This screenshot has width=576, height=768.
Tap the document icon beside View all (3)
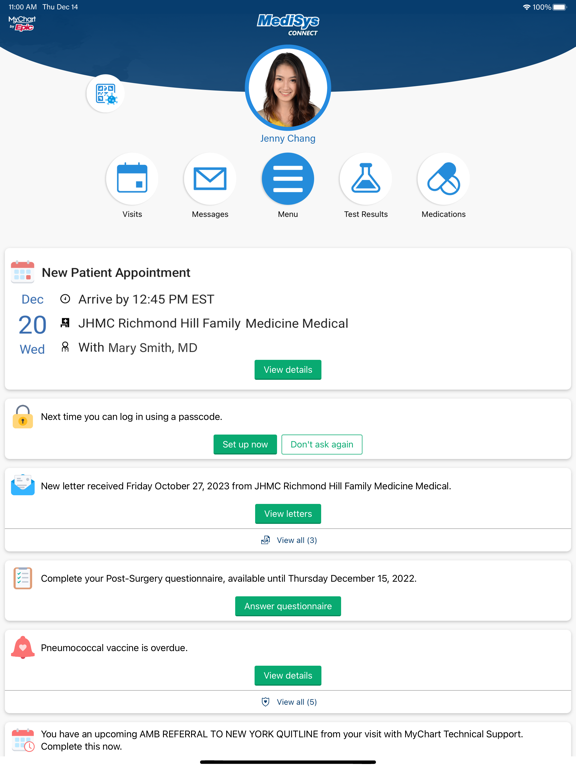coord(265,540)
